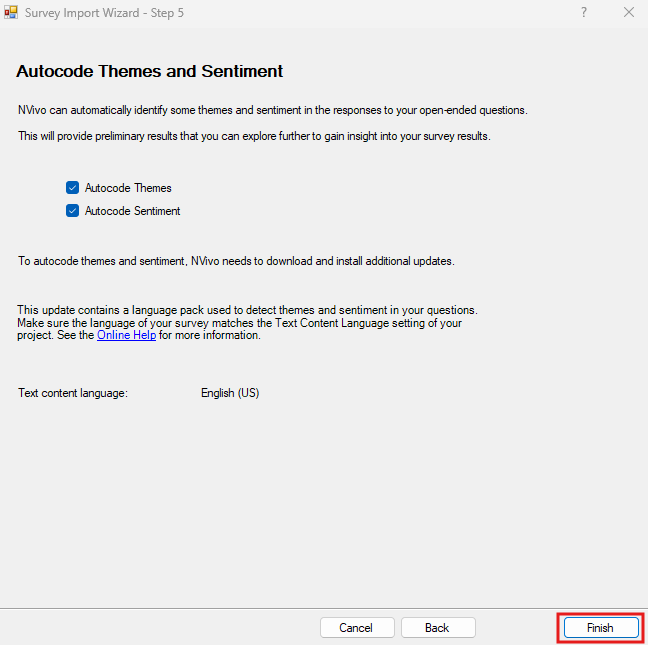Click the 'Text content language:' label
This screenshot has height=645, width=648.
click(x=73, y=393)
